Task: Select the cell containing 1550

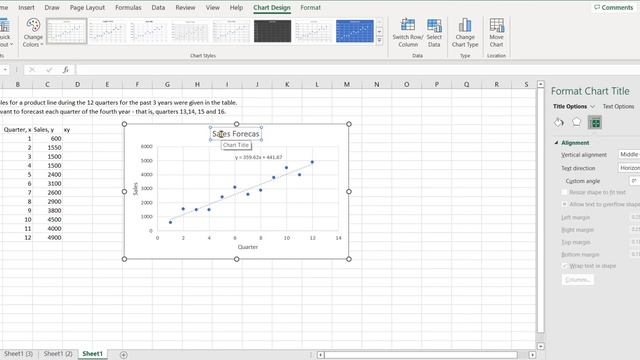Action: tap(47, 148)
